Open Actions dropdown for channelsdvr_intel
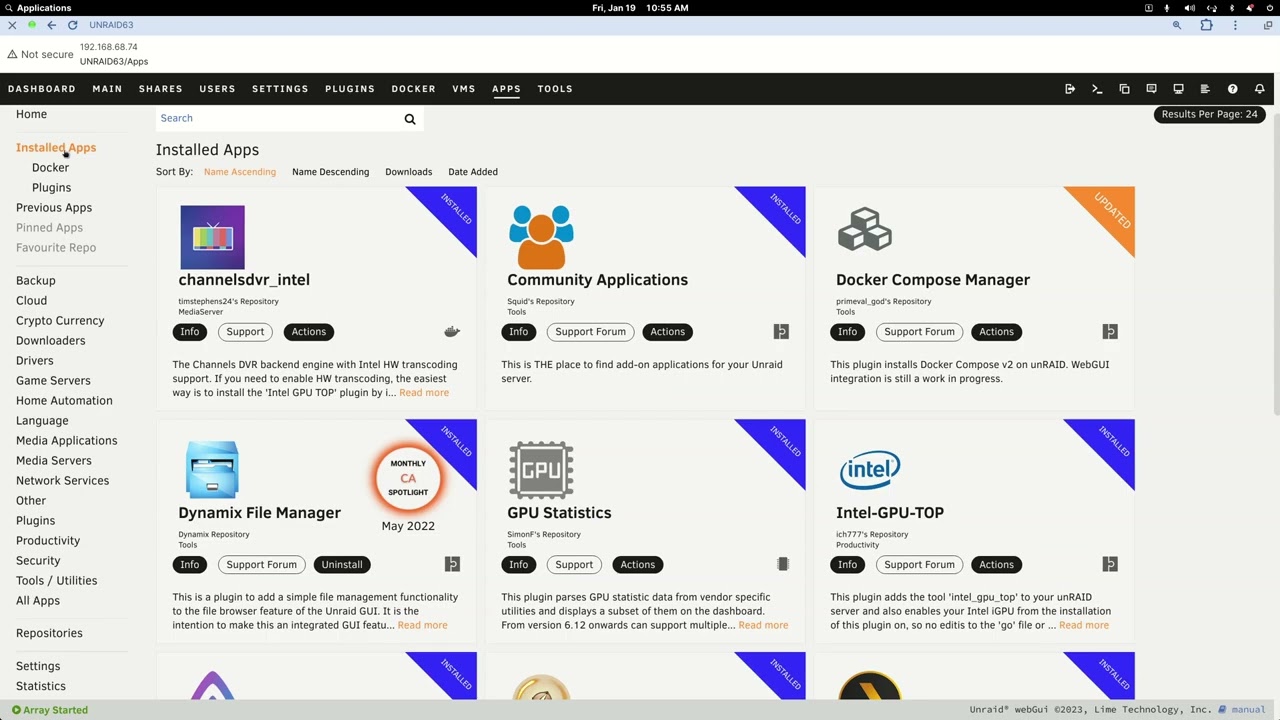The height and width of the screenshot is (720, 1280). click(x=309, y=332)
